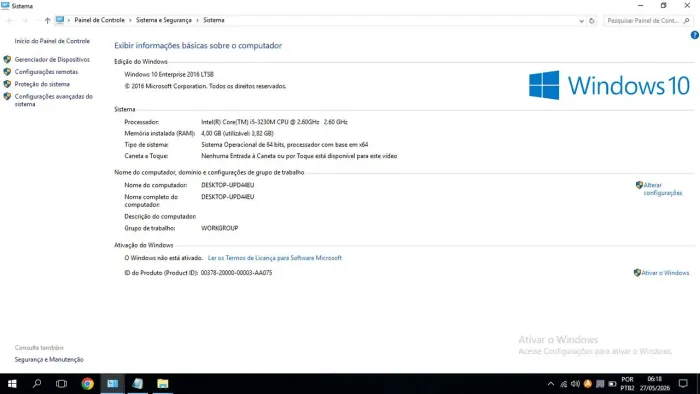The height and width of the screenshot is (394, 700).
Task: Click the computer icon in address bar
Action: tap(60, 20)
